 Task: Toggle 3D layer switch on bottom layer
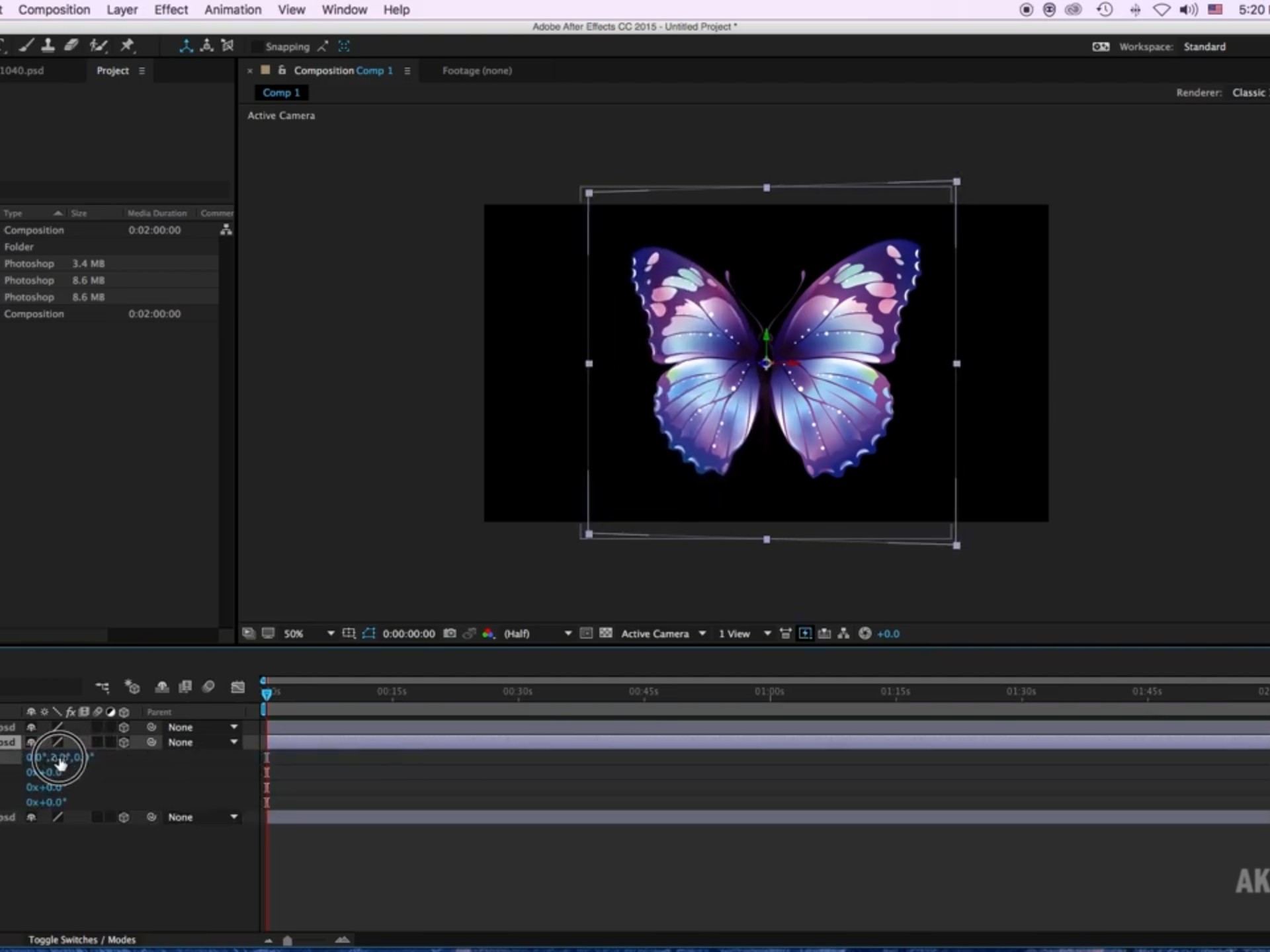[124, 817]
